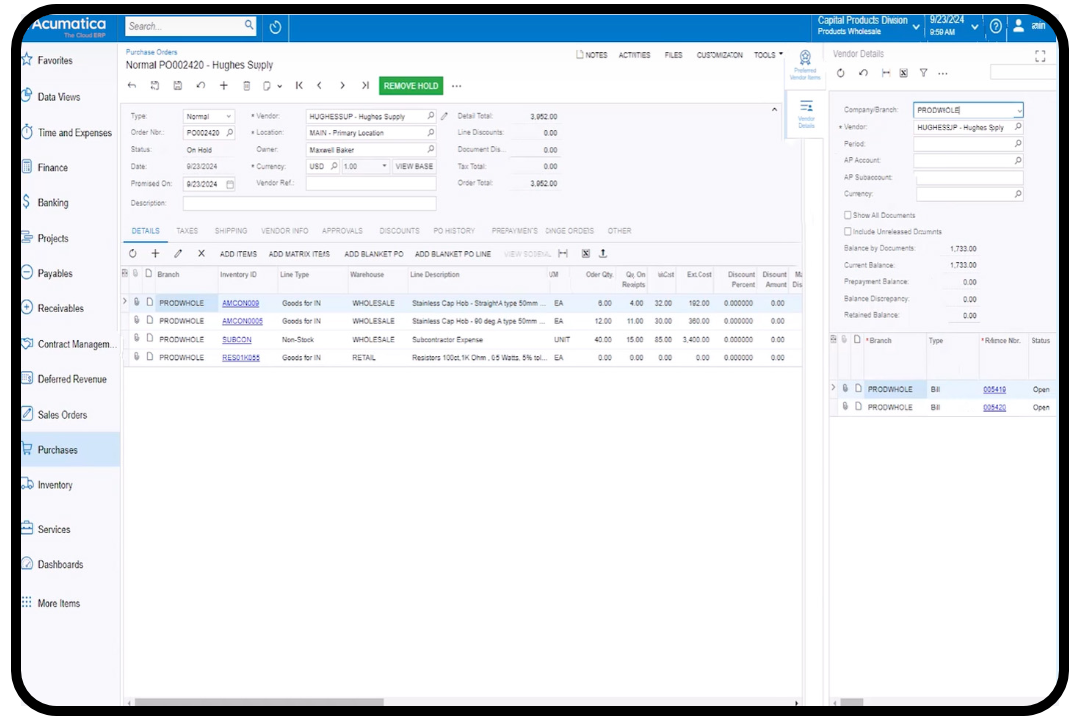
Task: Open the Purchase Orders breadcrumb link
Action: click(x=152, y=52)
